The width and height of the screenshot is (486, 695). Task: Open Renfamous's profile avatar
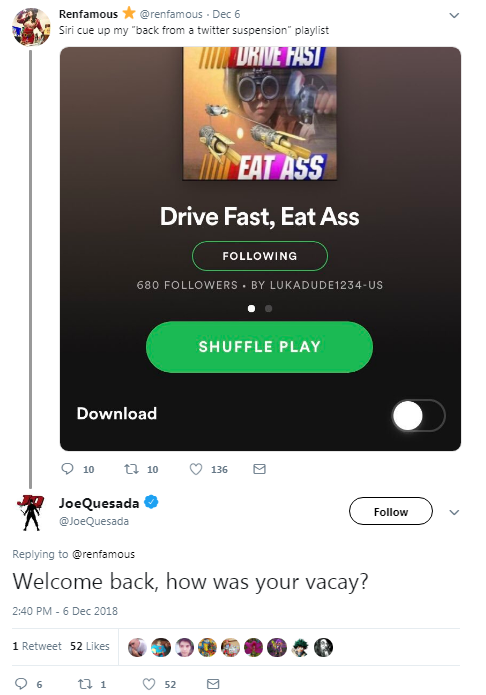tap(31, 27)
